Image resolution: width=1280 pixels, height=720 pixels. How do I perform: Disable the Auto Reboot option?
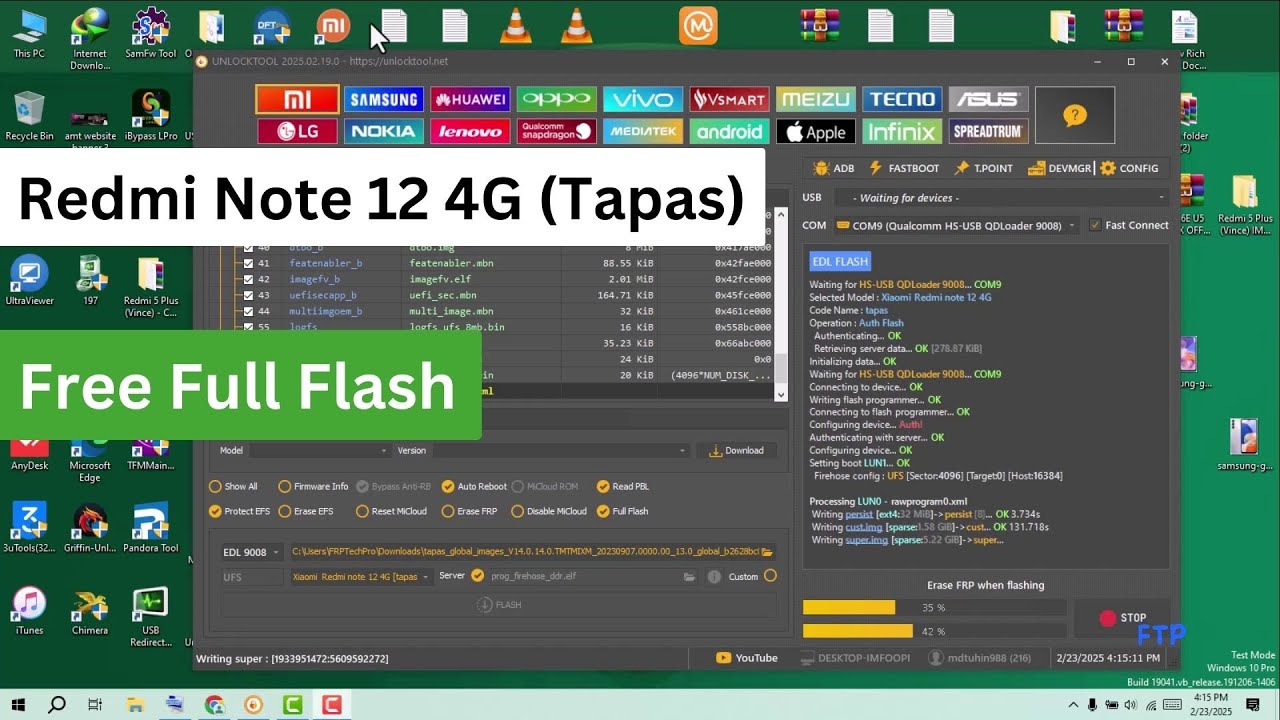[x=473, y=487]
